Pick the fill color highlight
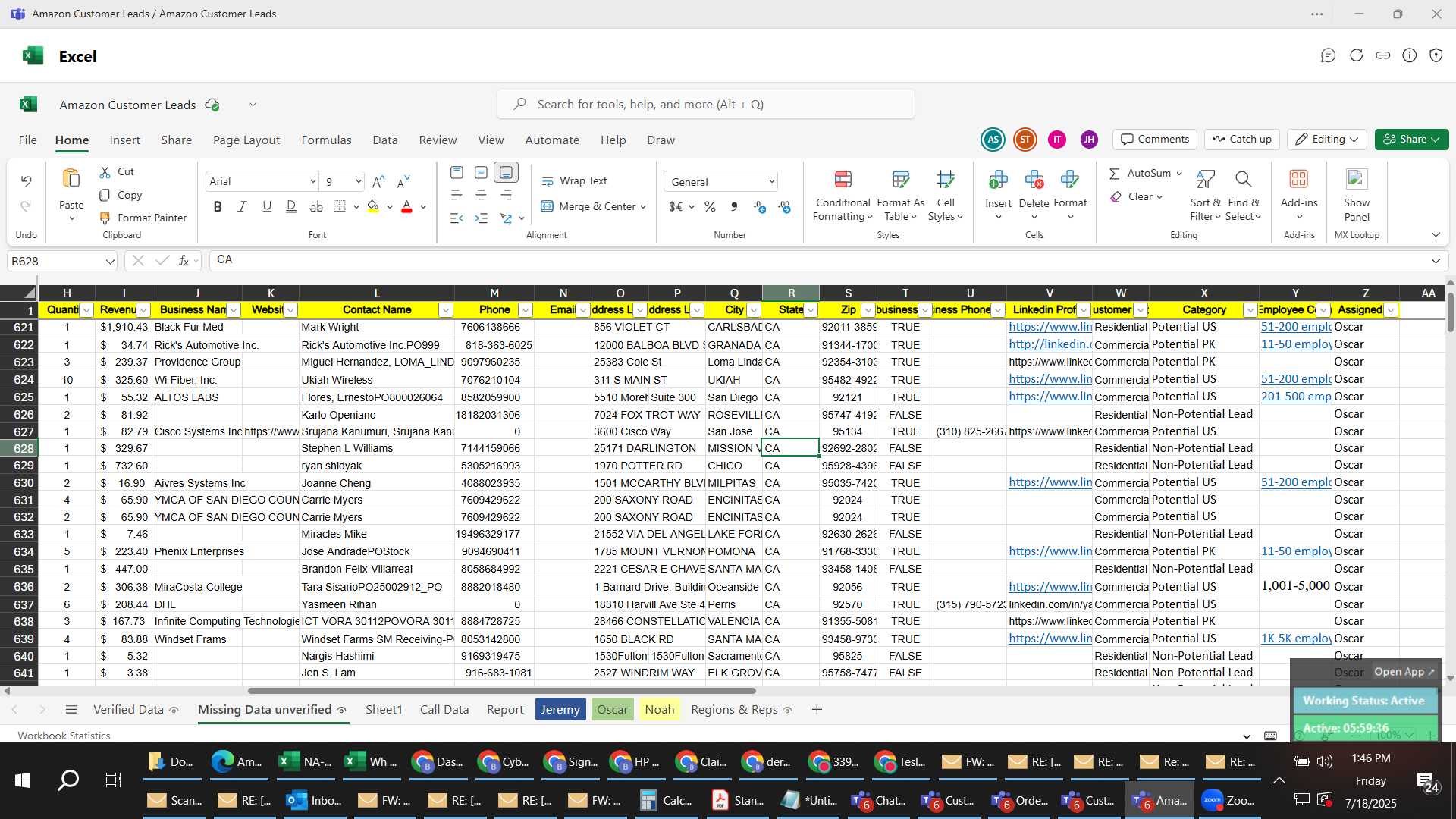The height and width of the screenshot is (819, 1456). tap(372, 206)
